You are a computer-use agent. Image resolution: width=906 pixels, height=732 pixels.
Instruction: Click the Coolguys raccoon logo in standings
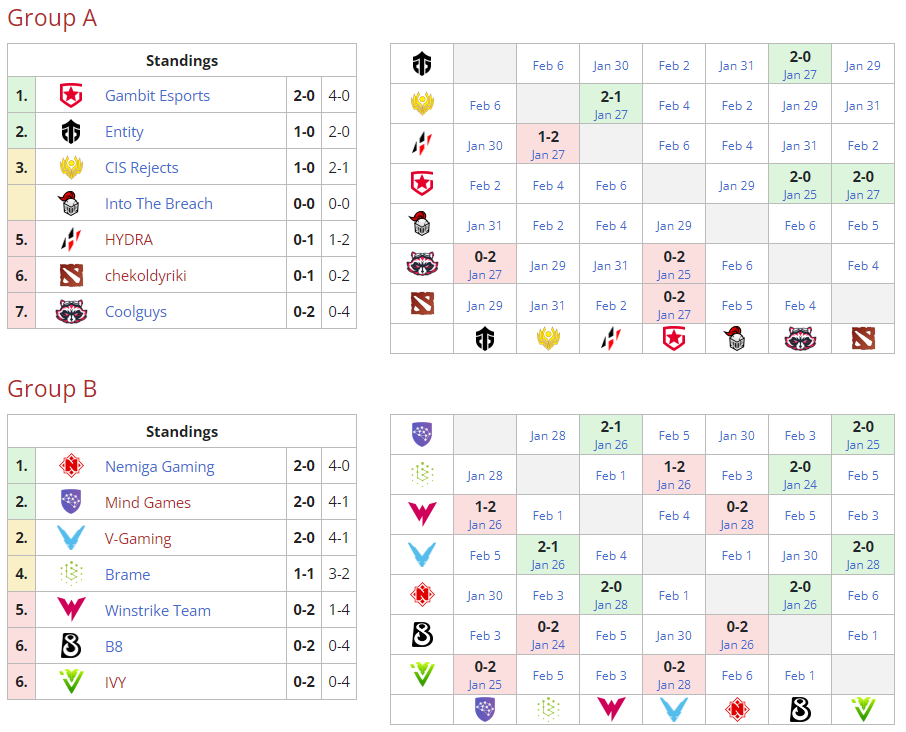(71, 311)
